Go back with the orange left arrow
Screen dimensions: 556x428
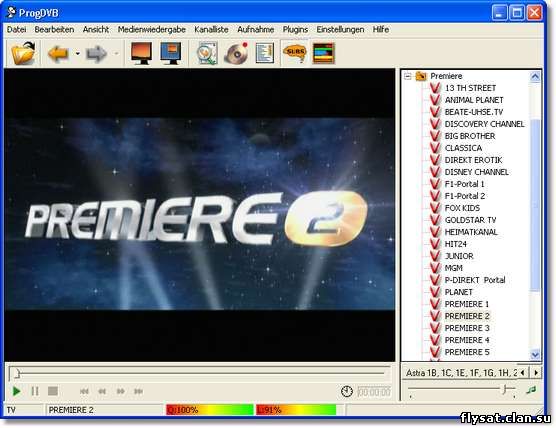point(58,54)
